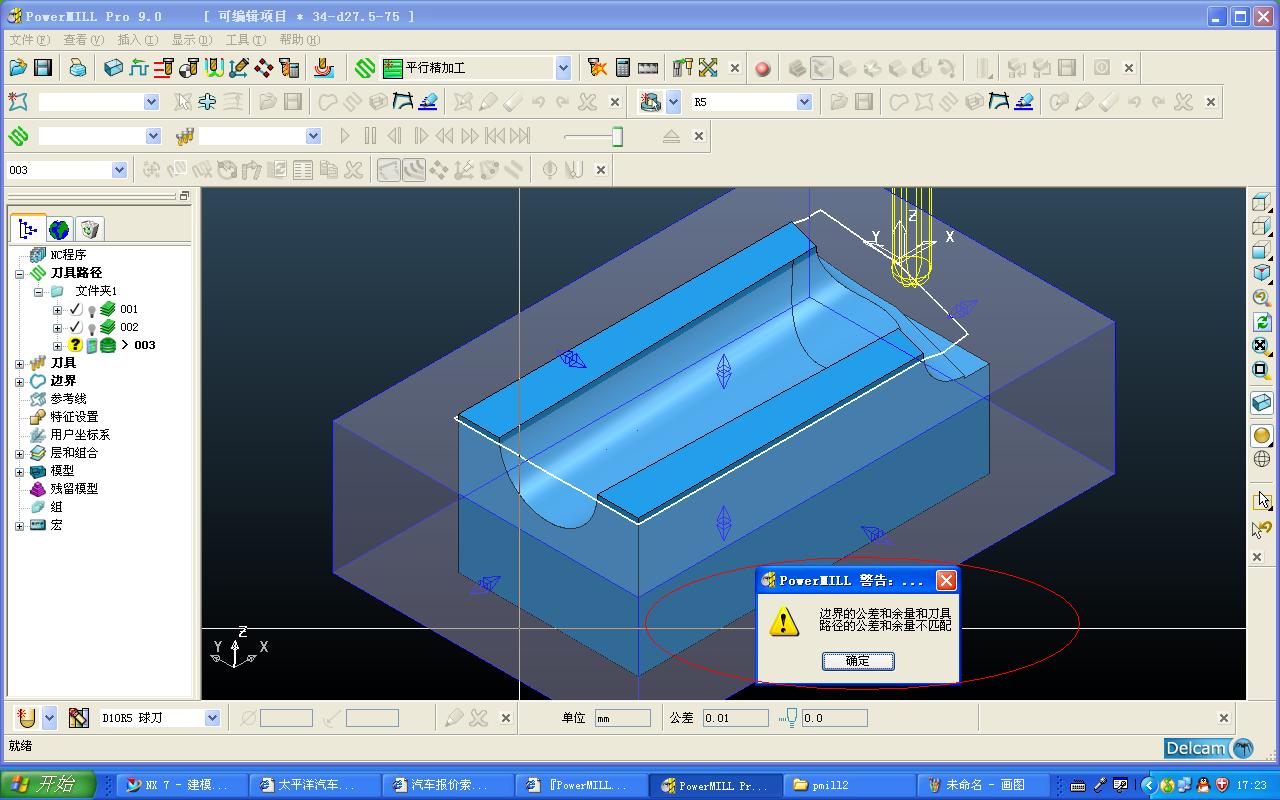Toggle the checkmark on toolpath 001
Viewport: 1280px width, 800px height.
coord(75,309)
